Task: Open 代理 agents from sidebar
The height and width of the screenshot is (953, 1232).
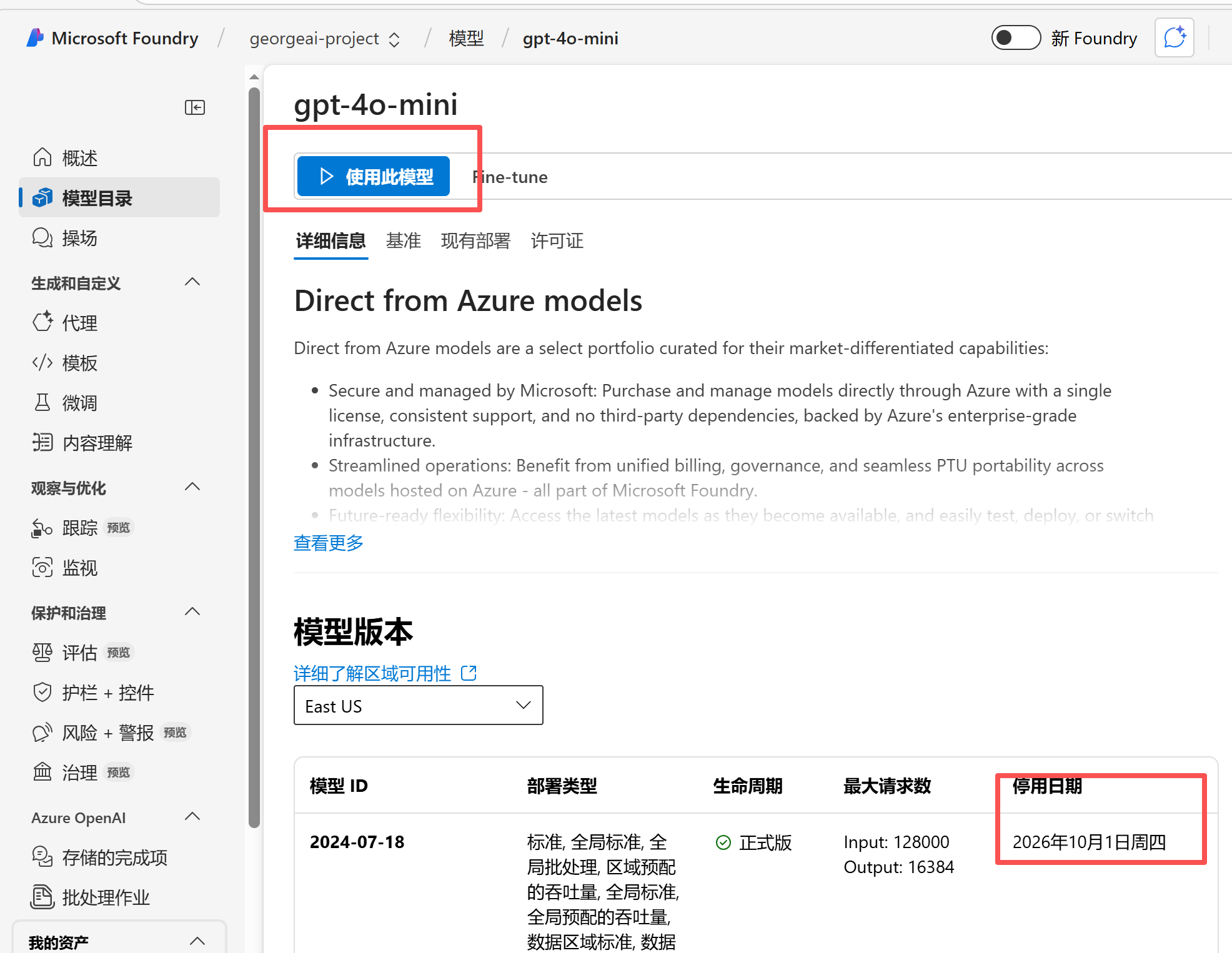Action: click(x=79, y=323)
